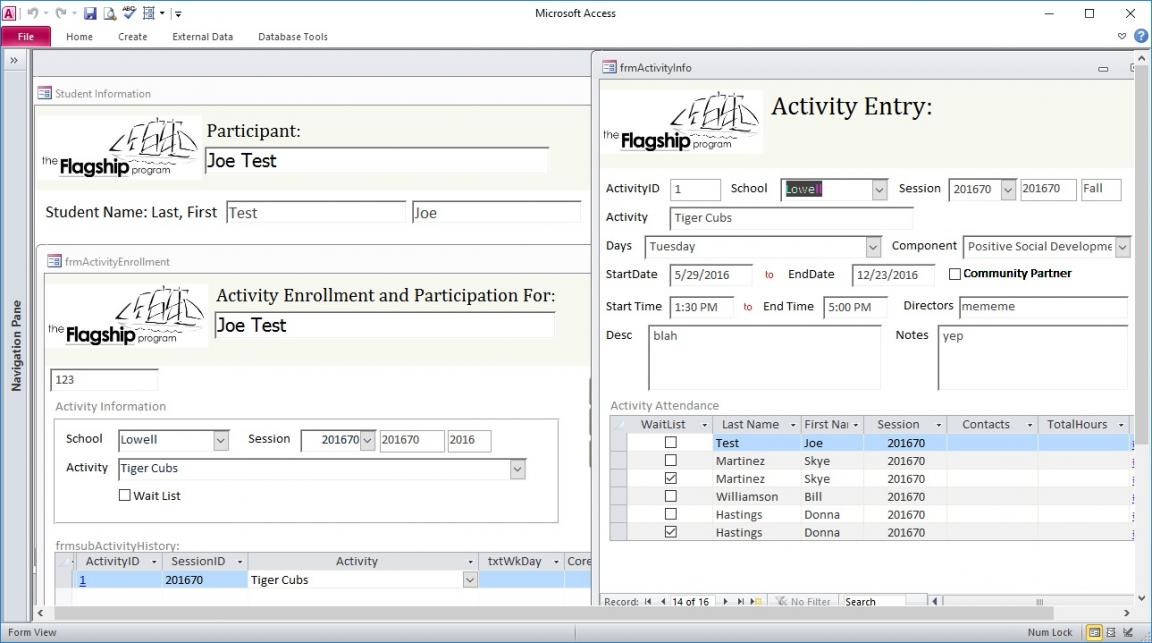The image size is (1152, 643).
Task: Open Session dropdown in Activity Information section
Action: click(367, 440)
